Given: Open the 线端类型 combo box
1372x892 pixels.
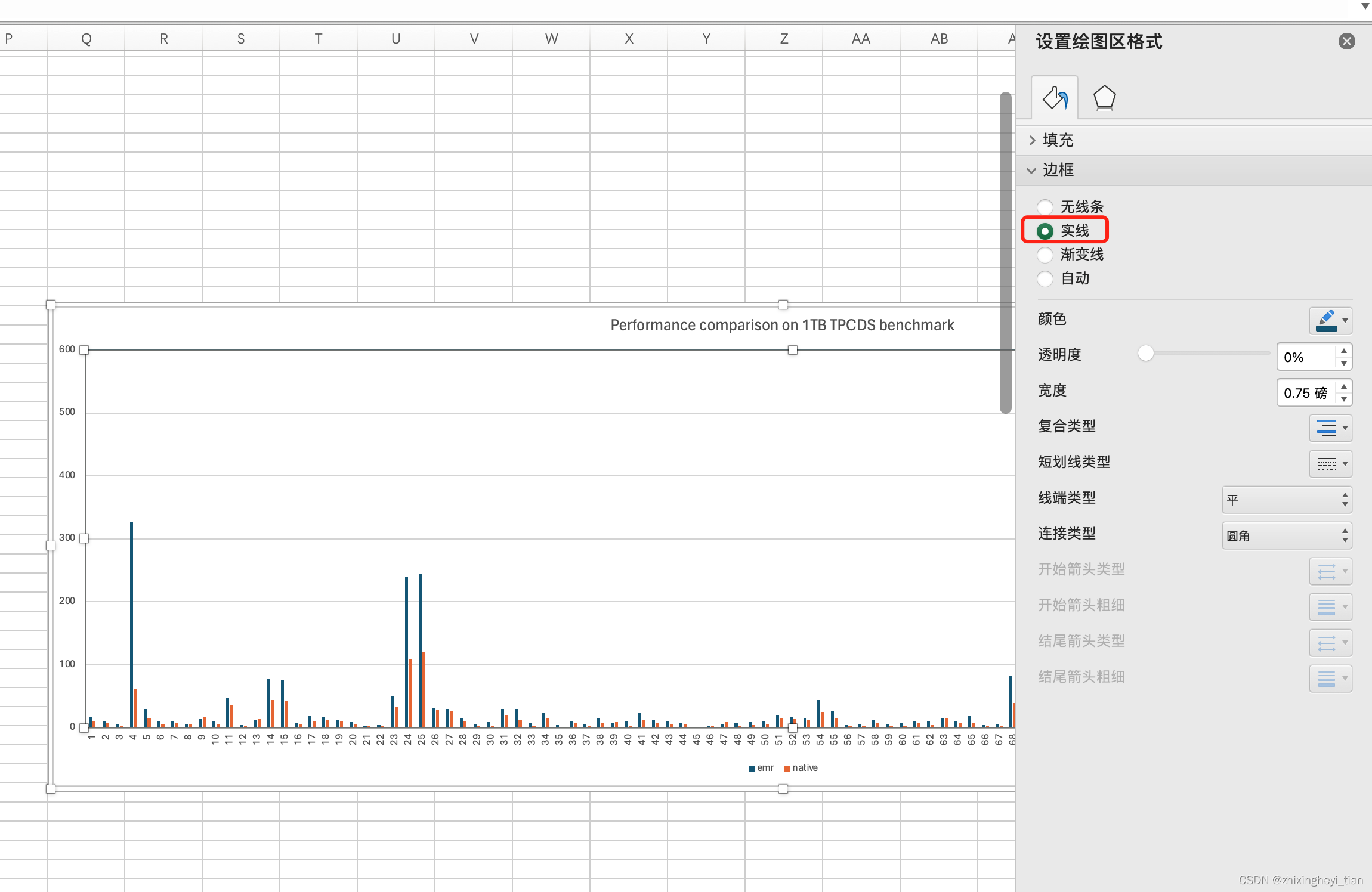Looking at the screenshot, I should point(1287,500).
